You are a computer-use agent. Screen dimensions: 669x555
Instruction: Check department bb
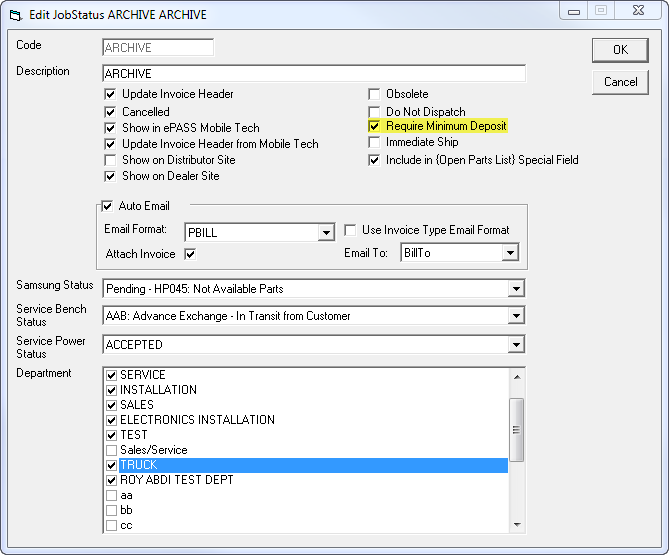pos(111,510)
